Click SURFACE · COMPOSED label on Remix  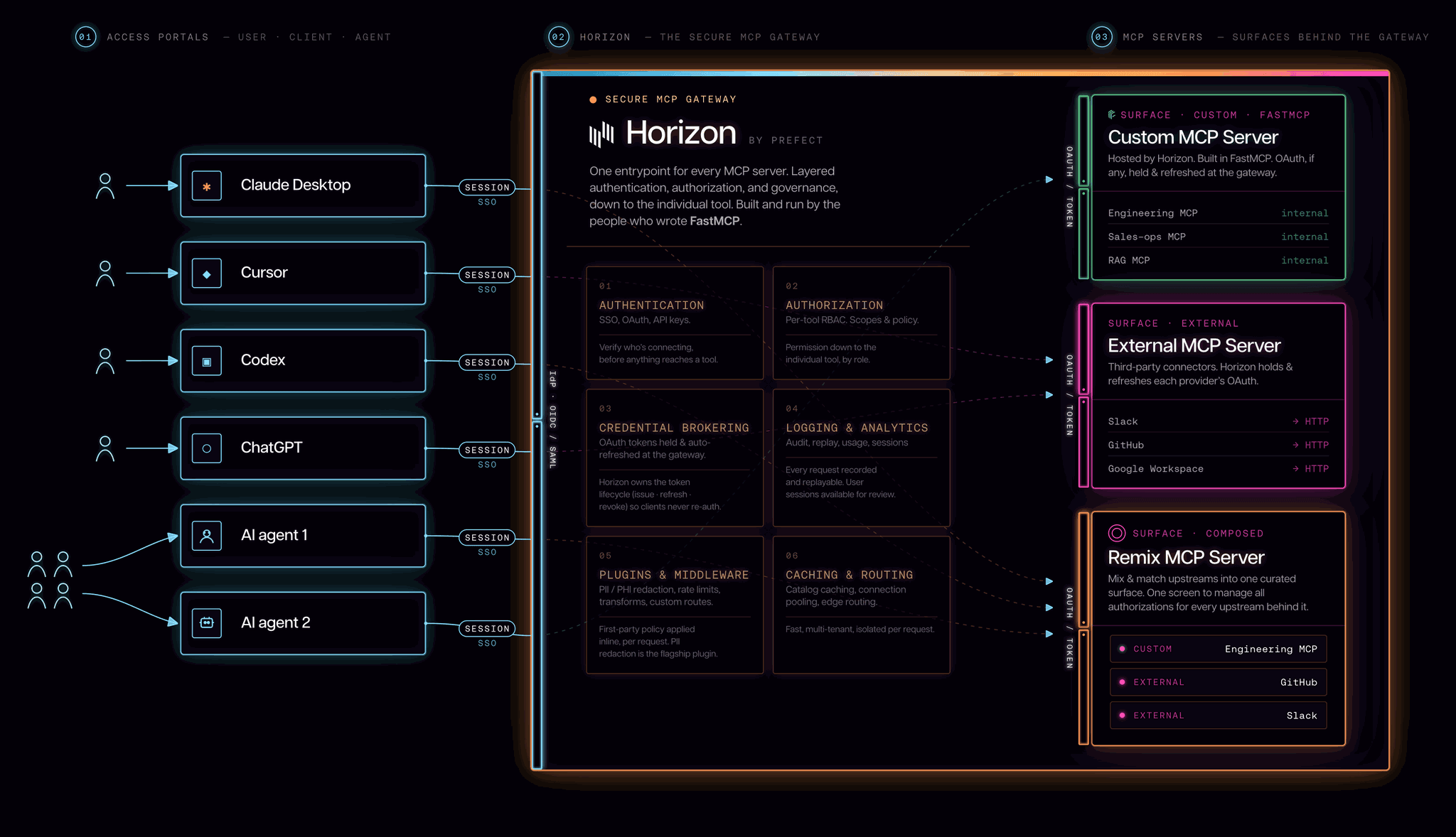click(x=1198, y=534)
